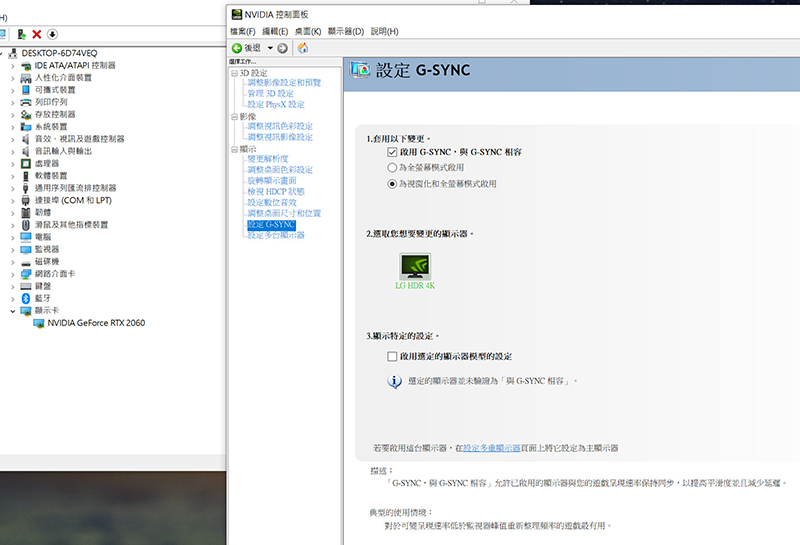
Task: Collapse the 3D 設定 tree node
Action: point(234,73)
